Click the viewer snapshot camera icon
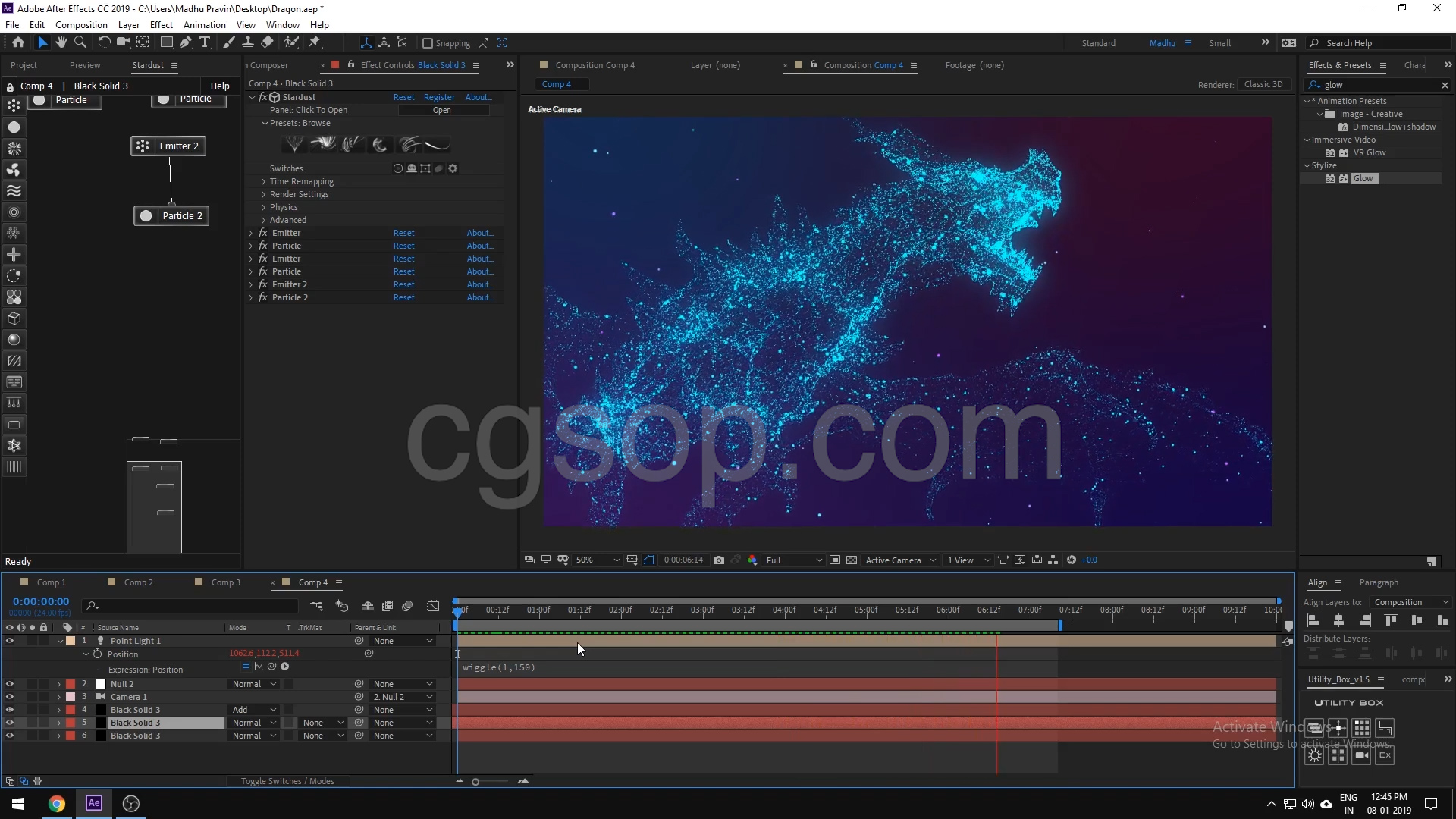The height and width of the screenshot is (819, 1456). click(719, 560)
